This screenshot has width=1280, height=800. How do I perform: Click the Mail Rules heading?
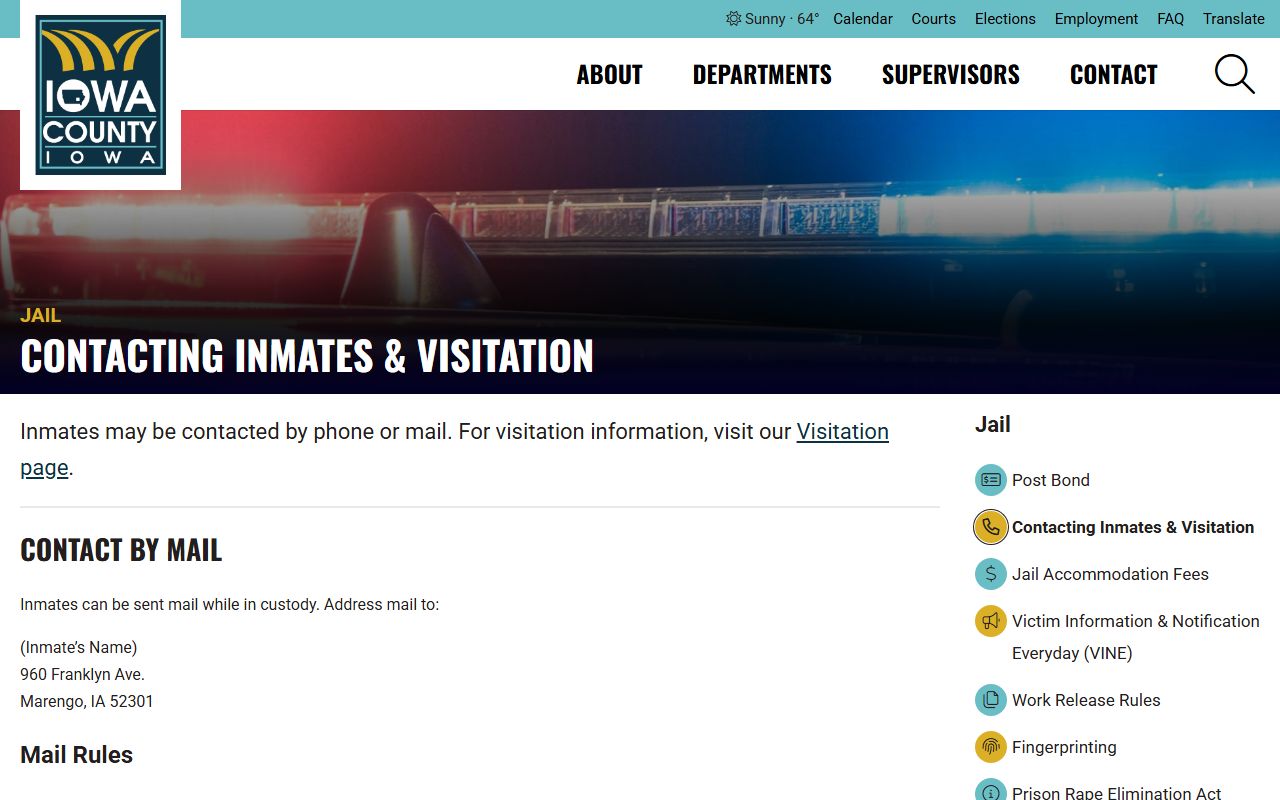(76, 755)
